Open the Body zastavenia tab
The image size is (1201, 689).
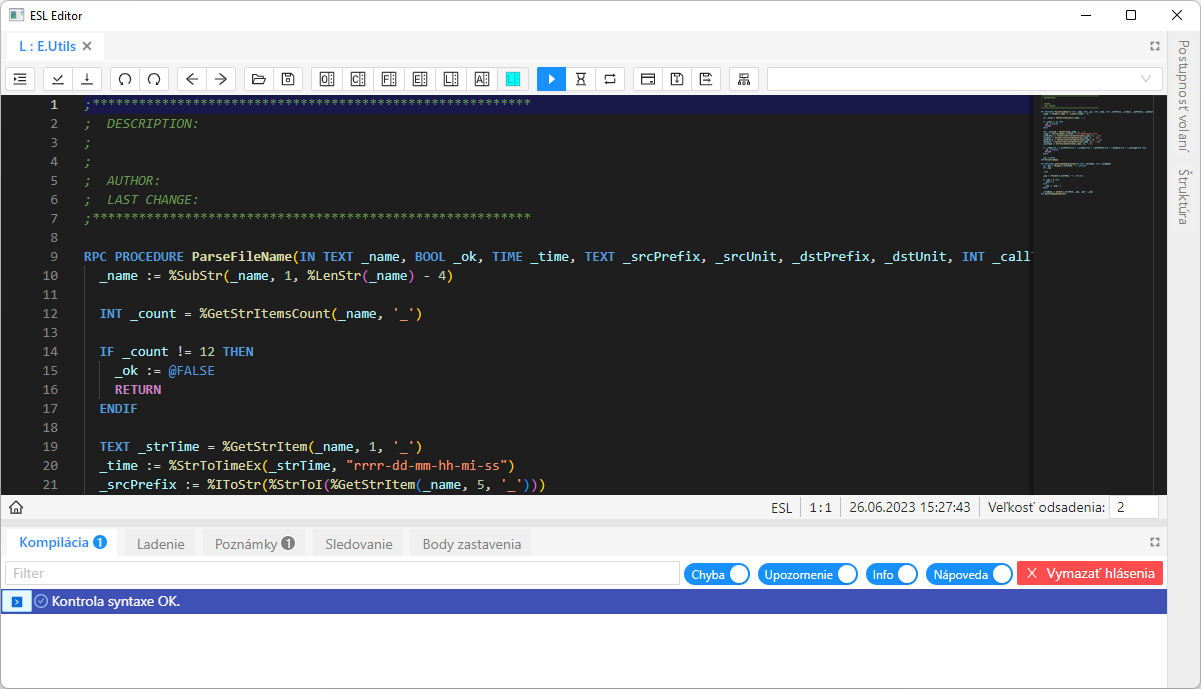coord(471,544)
